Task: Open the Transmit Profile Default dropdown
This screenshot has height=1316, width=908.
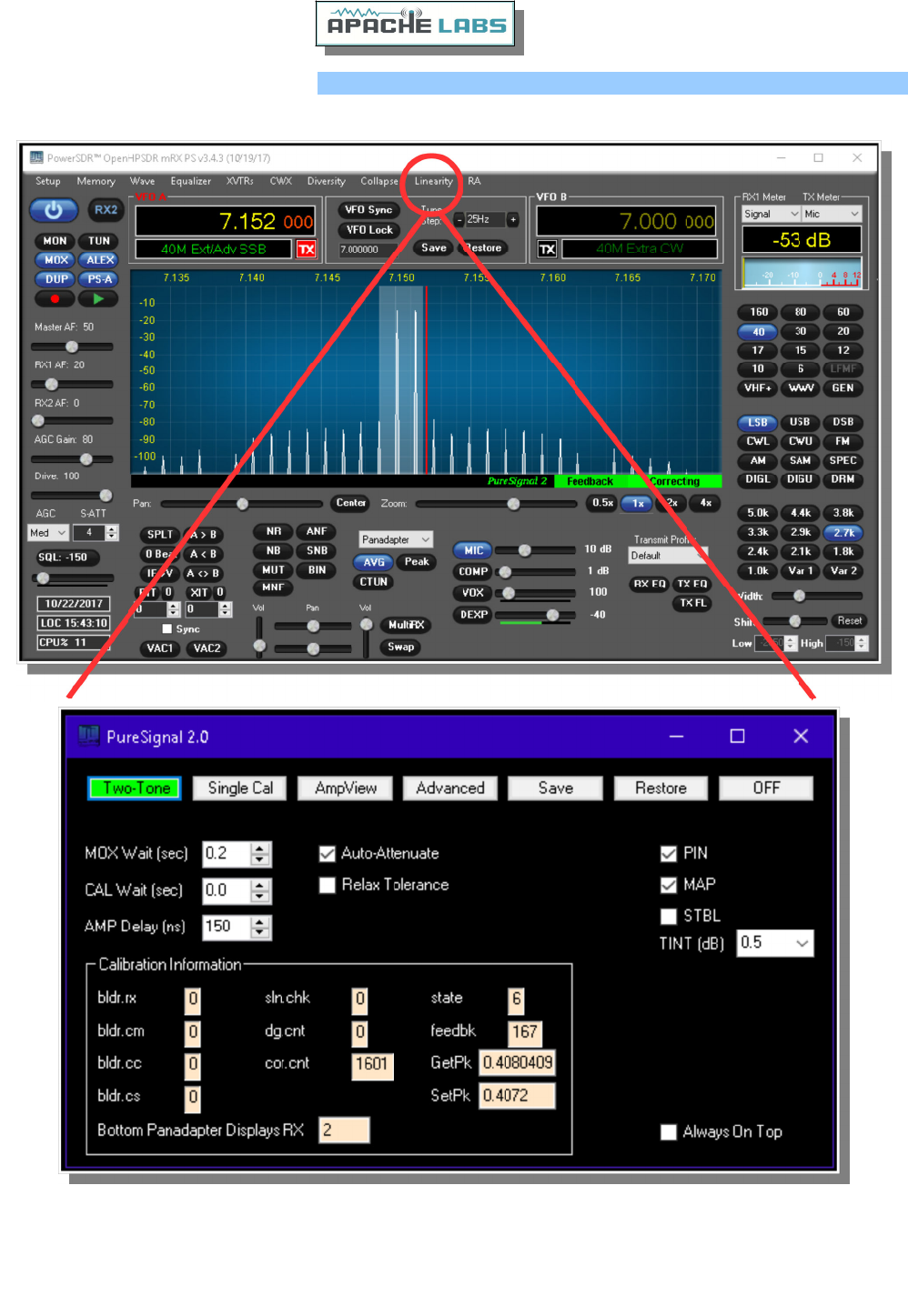Action: pyautogui.click(x=668, y=556)
